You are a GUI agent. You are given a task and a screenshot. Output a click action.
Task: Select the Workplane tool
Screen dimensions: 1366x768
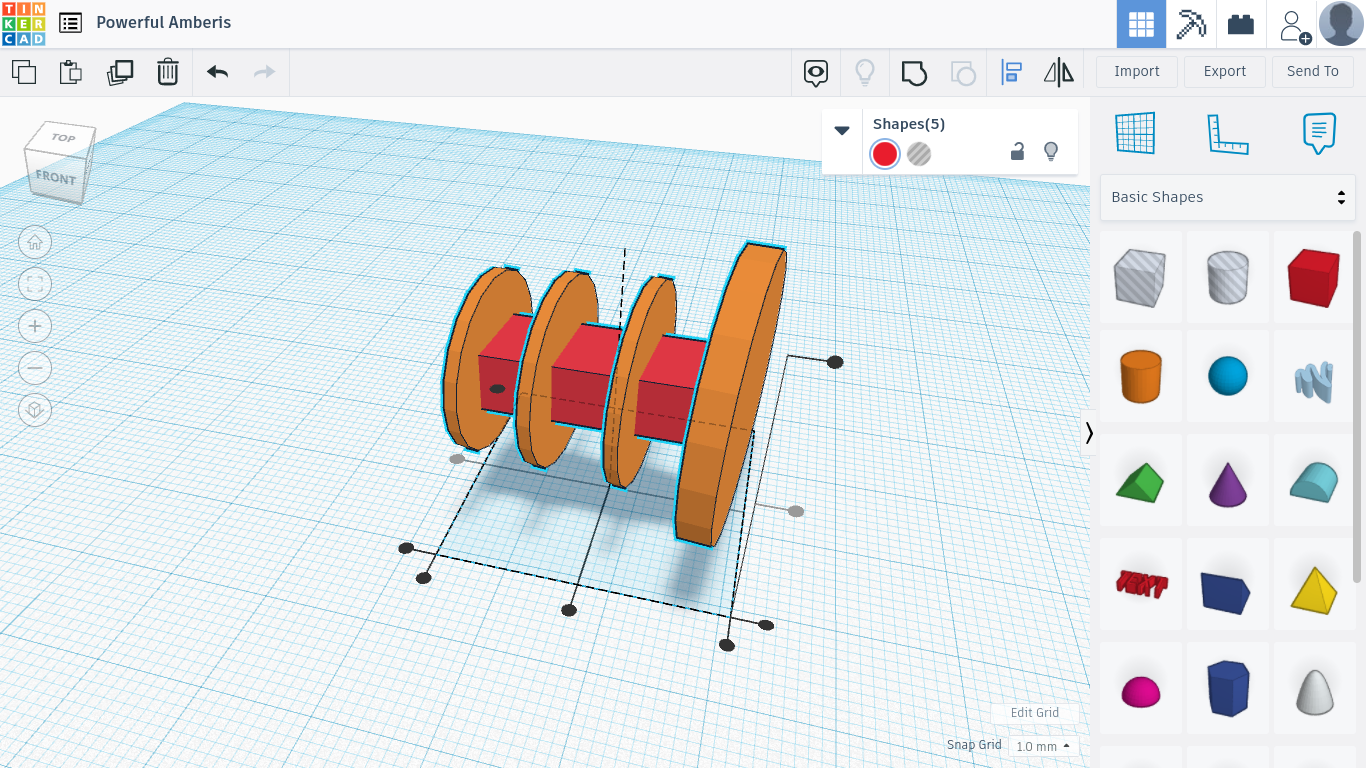pyautogui.click(x=1135, y=133)
